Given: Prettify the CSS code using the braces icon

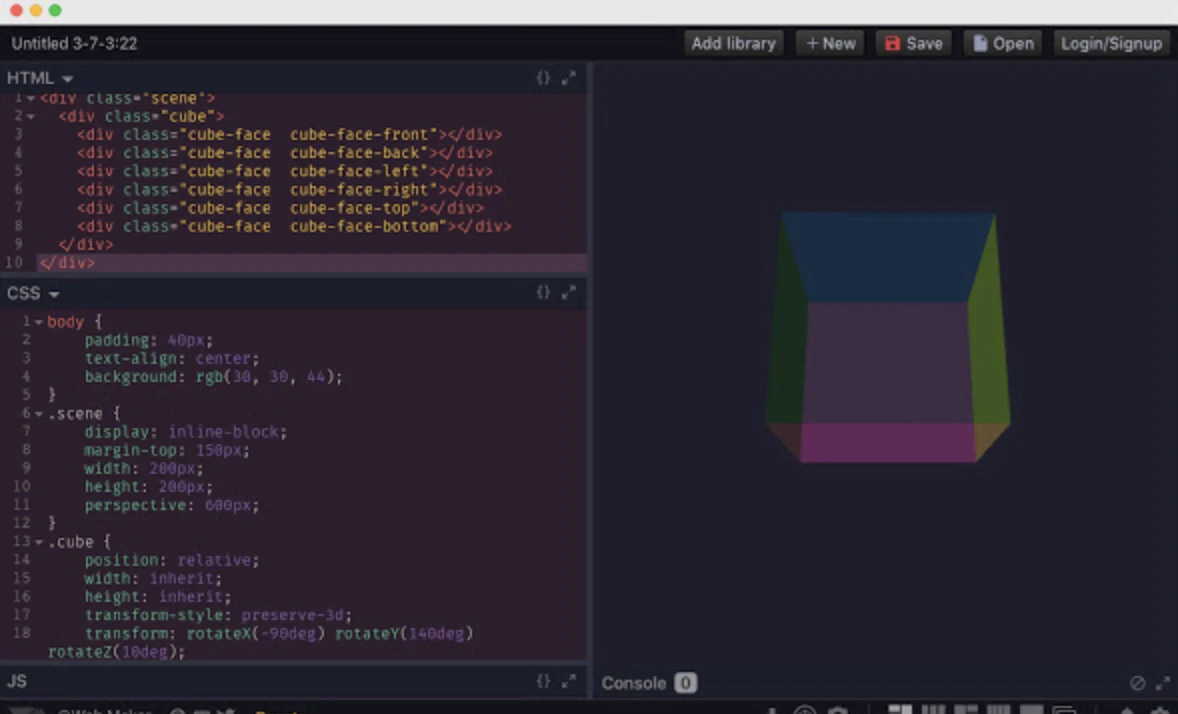Looking at the screenshot, I should (542, 292).
